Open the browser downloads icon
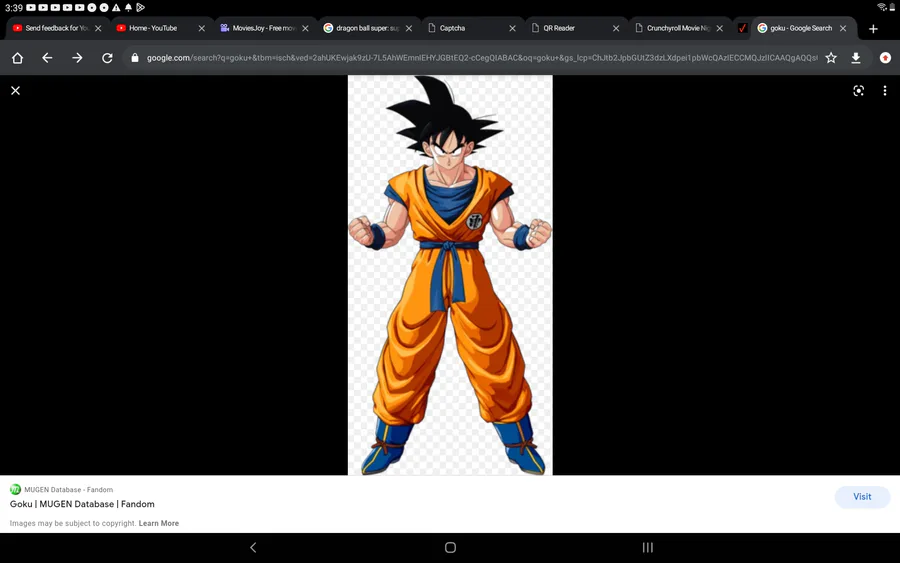The width and height of the screenshot is (900, 563). [x=856, y=58]
